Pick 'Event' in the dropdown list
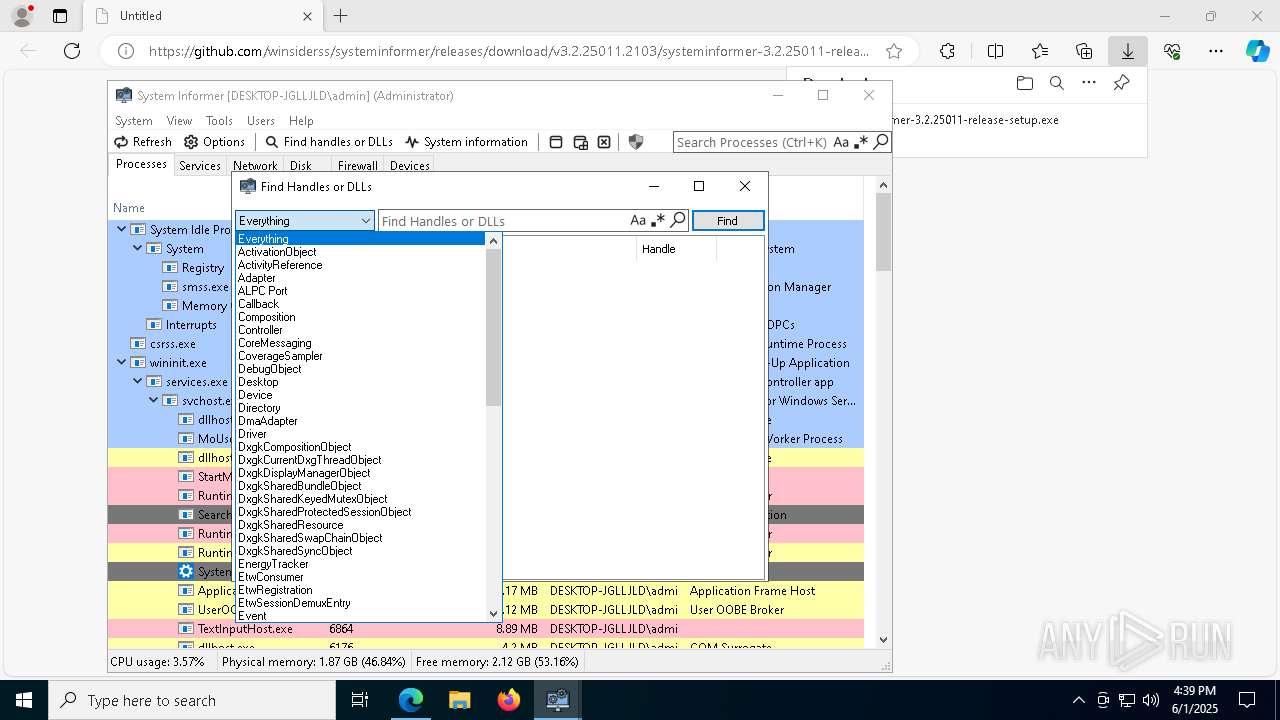 (360, 616)
